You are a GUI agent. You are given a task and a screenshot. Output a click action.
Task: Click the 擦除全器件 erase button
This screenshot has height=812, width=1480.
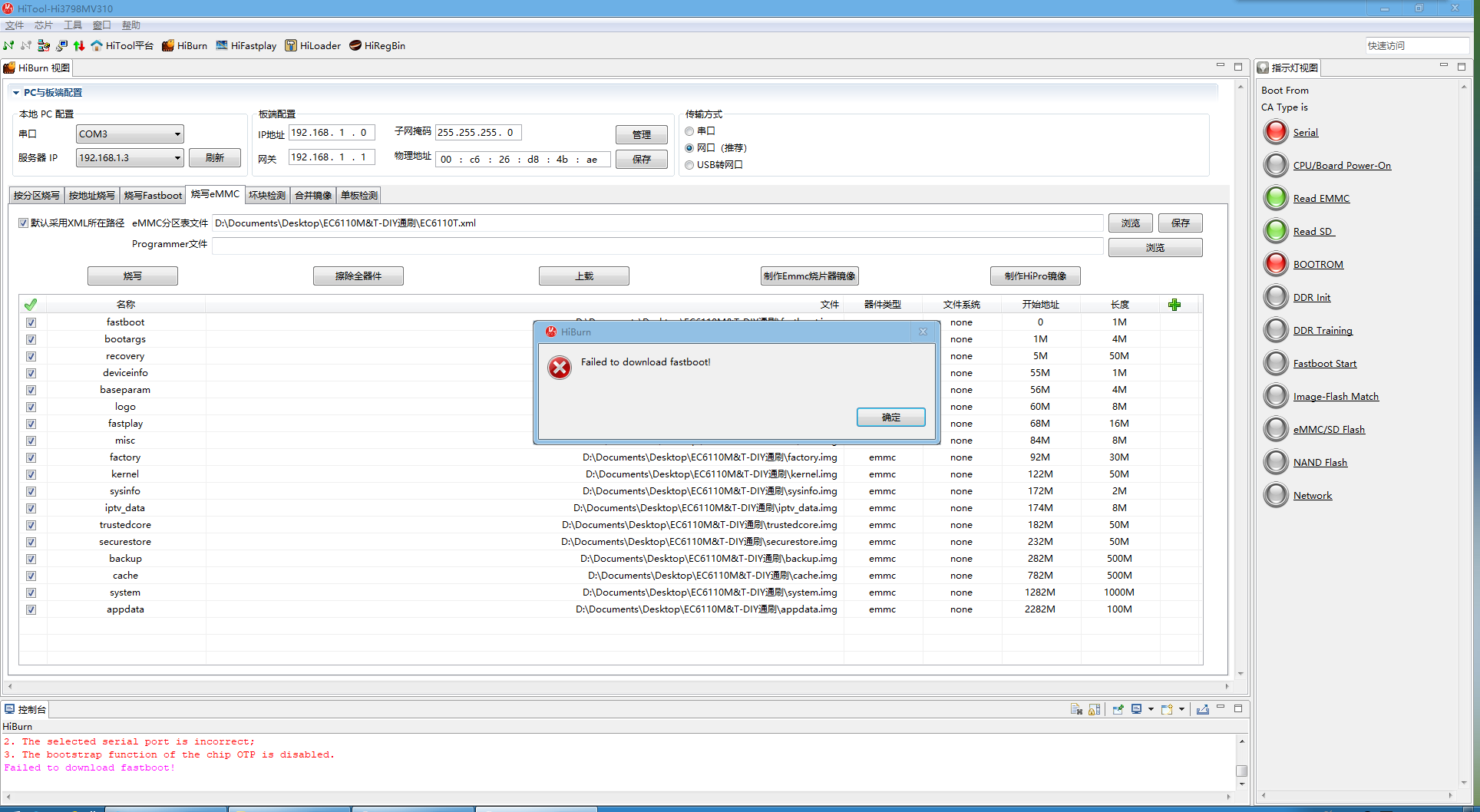pyautogui.click(x=358, y=276)
